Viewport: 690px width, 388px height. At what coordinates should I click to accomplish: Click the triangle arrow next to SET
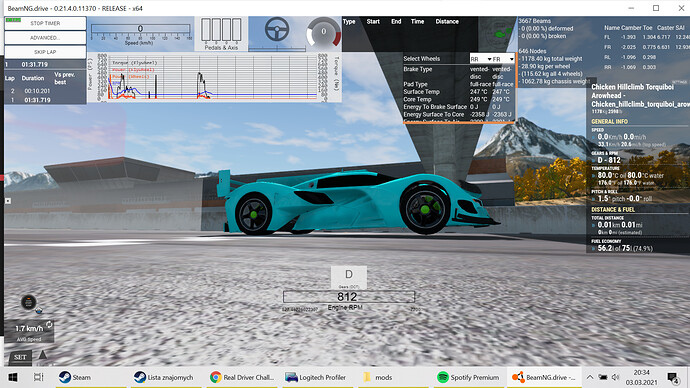click(x=43, y=355)
